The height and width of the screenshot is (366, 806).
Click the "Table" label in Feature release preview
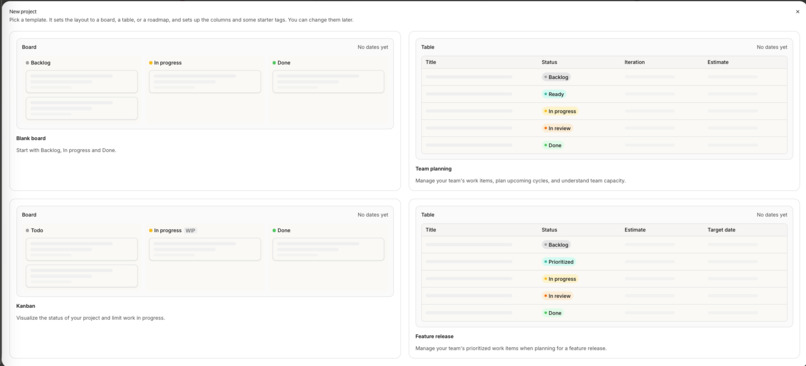[428, 215]
